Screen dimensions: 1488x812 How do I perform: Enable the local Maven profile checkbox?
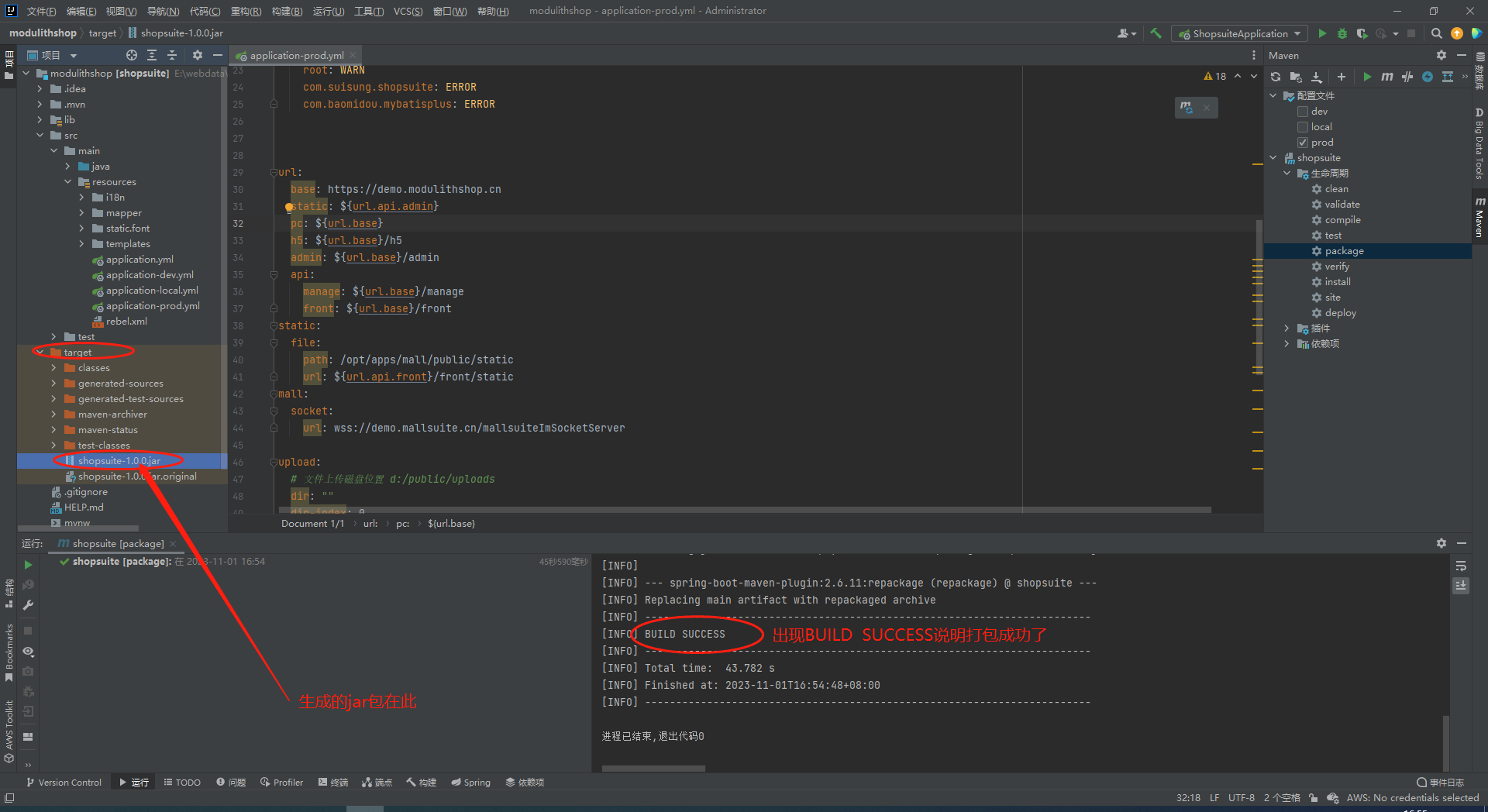pyautogui.click(x=1303, y=127)
